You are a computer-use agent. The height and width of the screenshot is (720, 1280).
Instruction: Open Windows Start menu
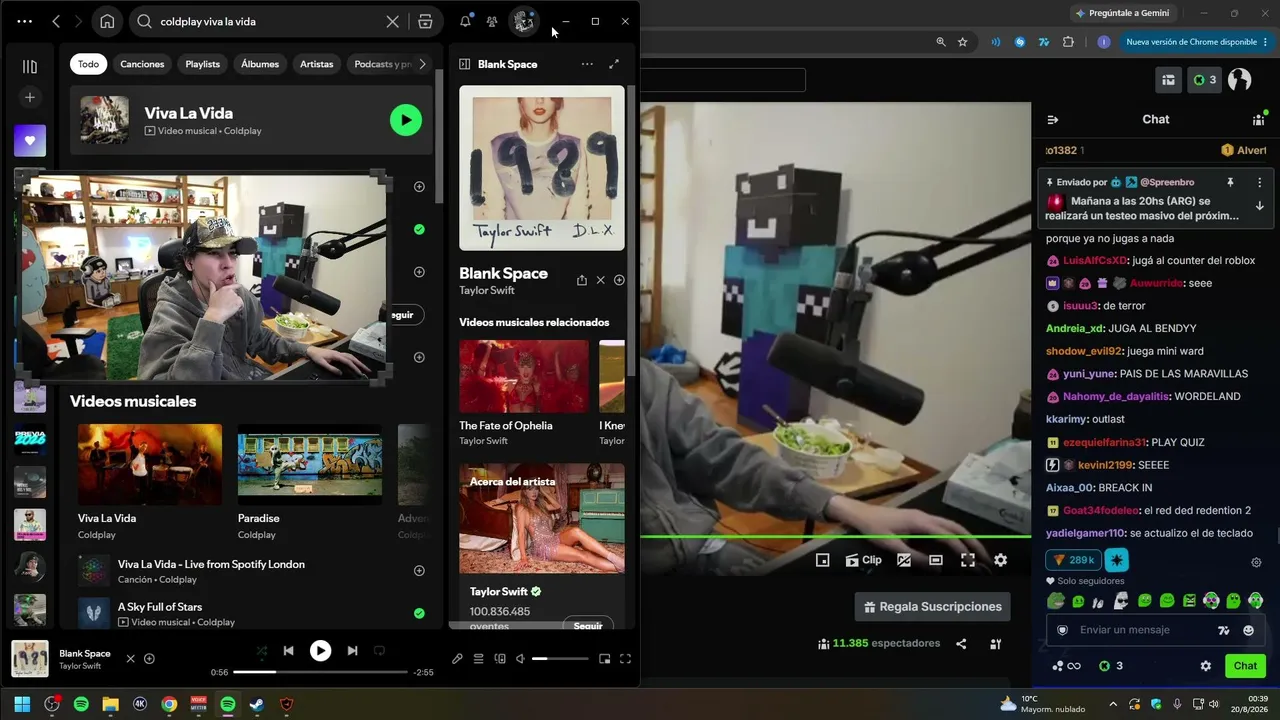coord(22,704)
